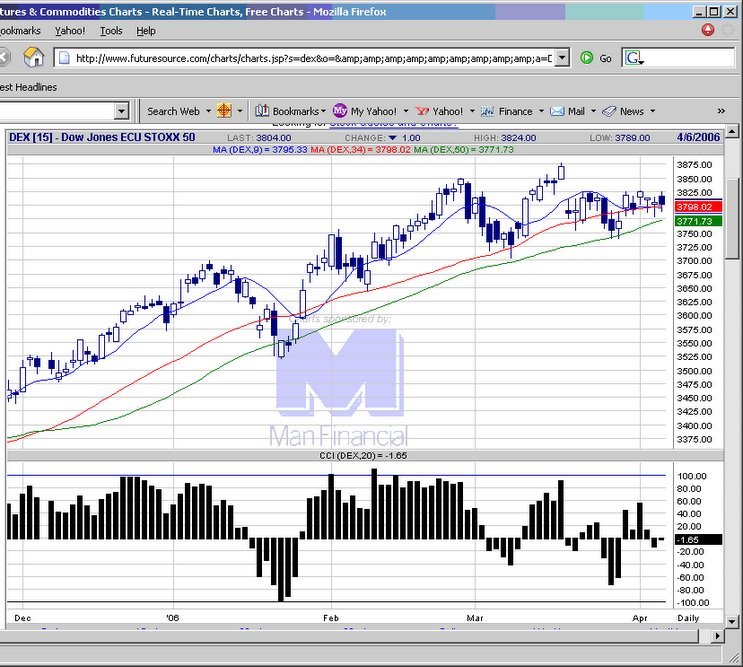Expand Yahoo! dropdown arrow
This screenshot has height=667, width=743.
pos(472,111)
